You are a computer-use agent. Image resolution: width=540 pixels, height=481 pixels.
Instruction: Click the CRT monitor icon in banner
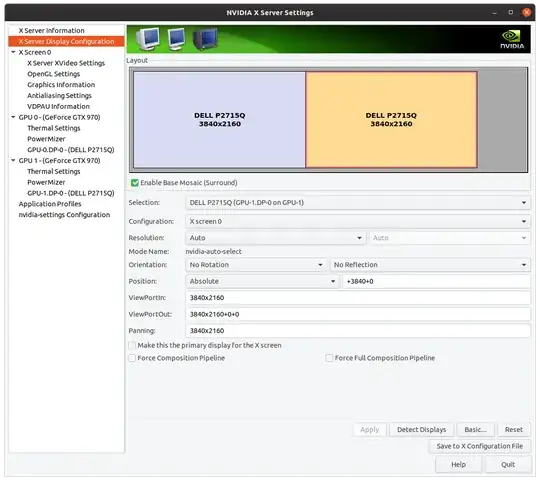point(148,39)
